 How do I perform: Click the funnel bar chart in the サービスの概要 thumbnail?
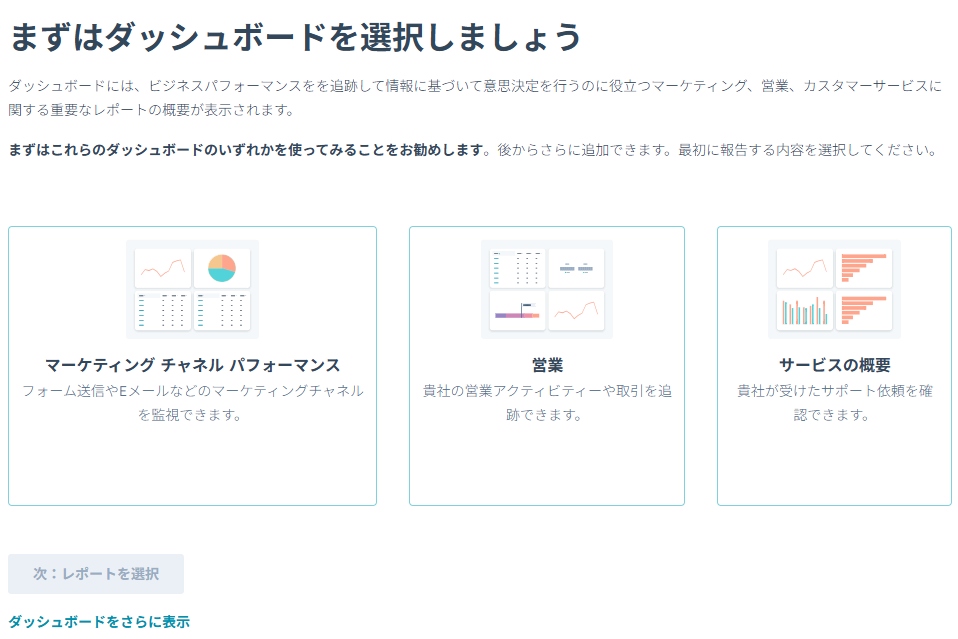(866, 266)
